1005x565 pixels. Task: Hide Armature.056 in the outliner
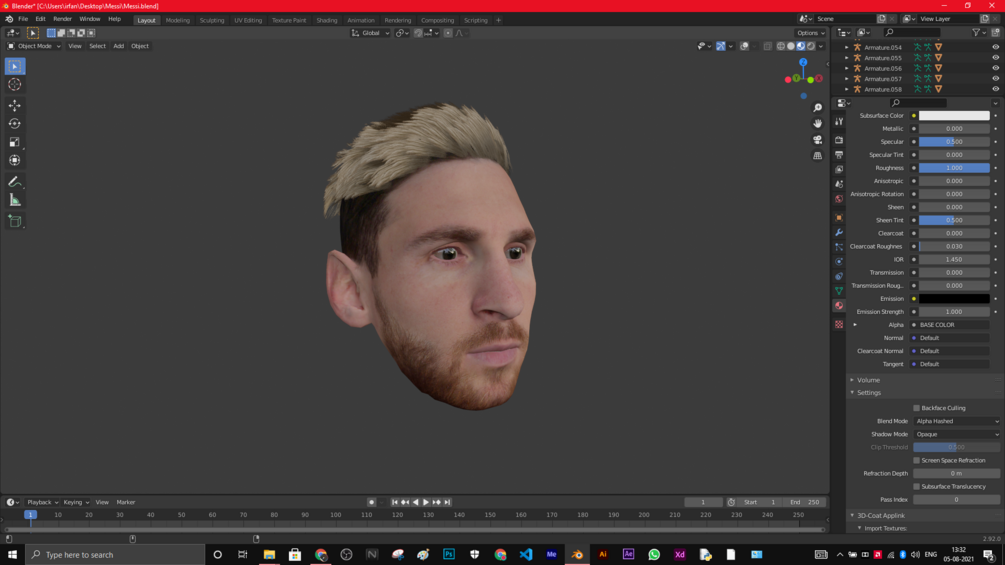coord(995,69)
